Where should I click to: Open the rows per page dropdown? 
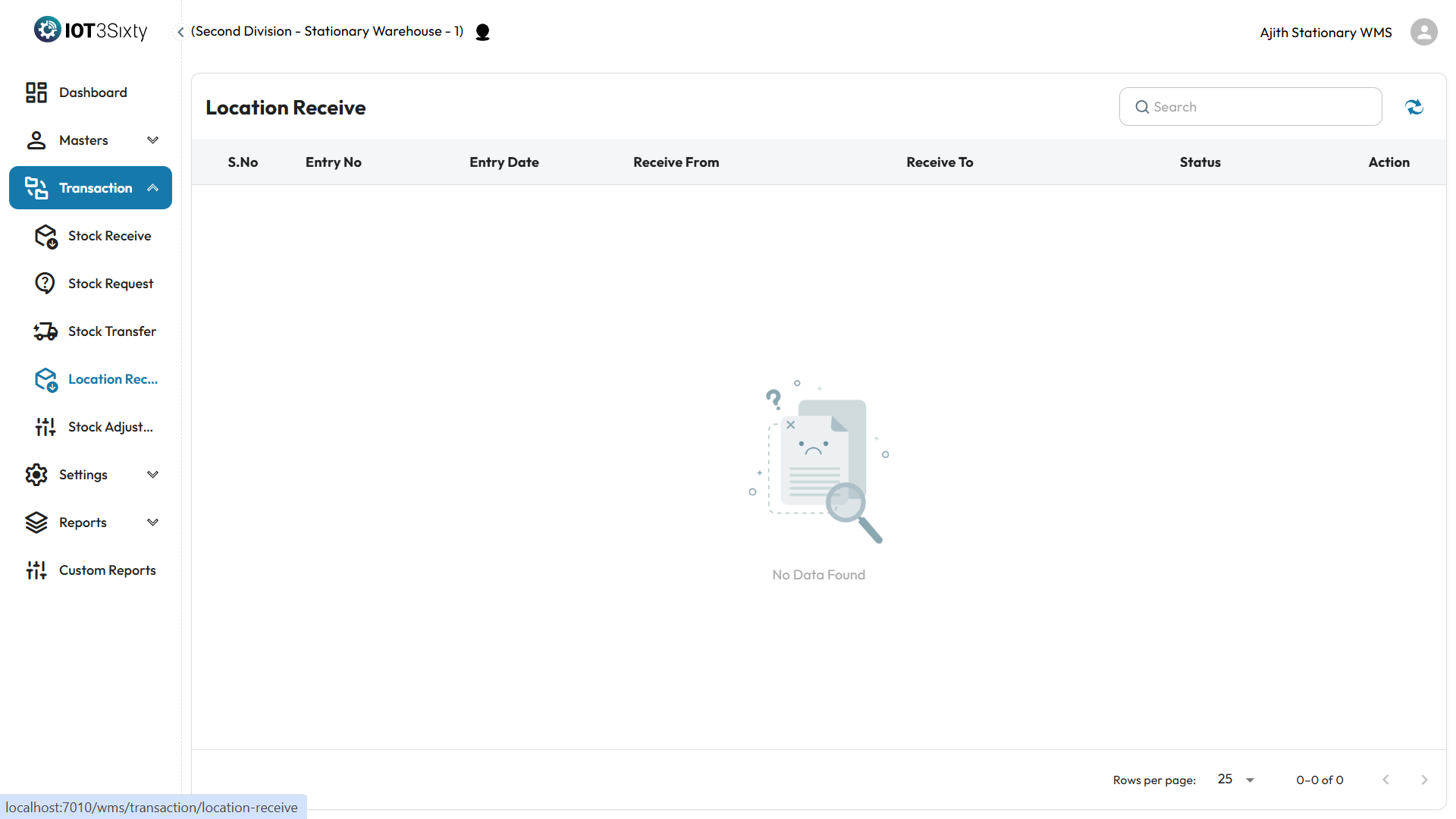(x=1236, y=780)
